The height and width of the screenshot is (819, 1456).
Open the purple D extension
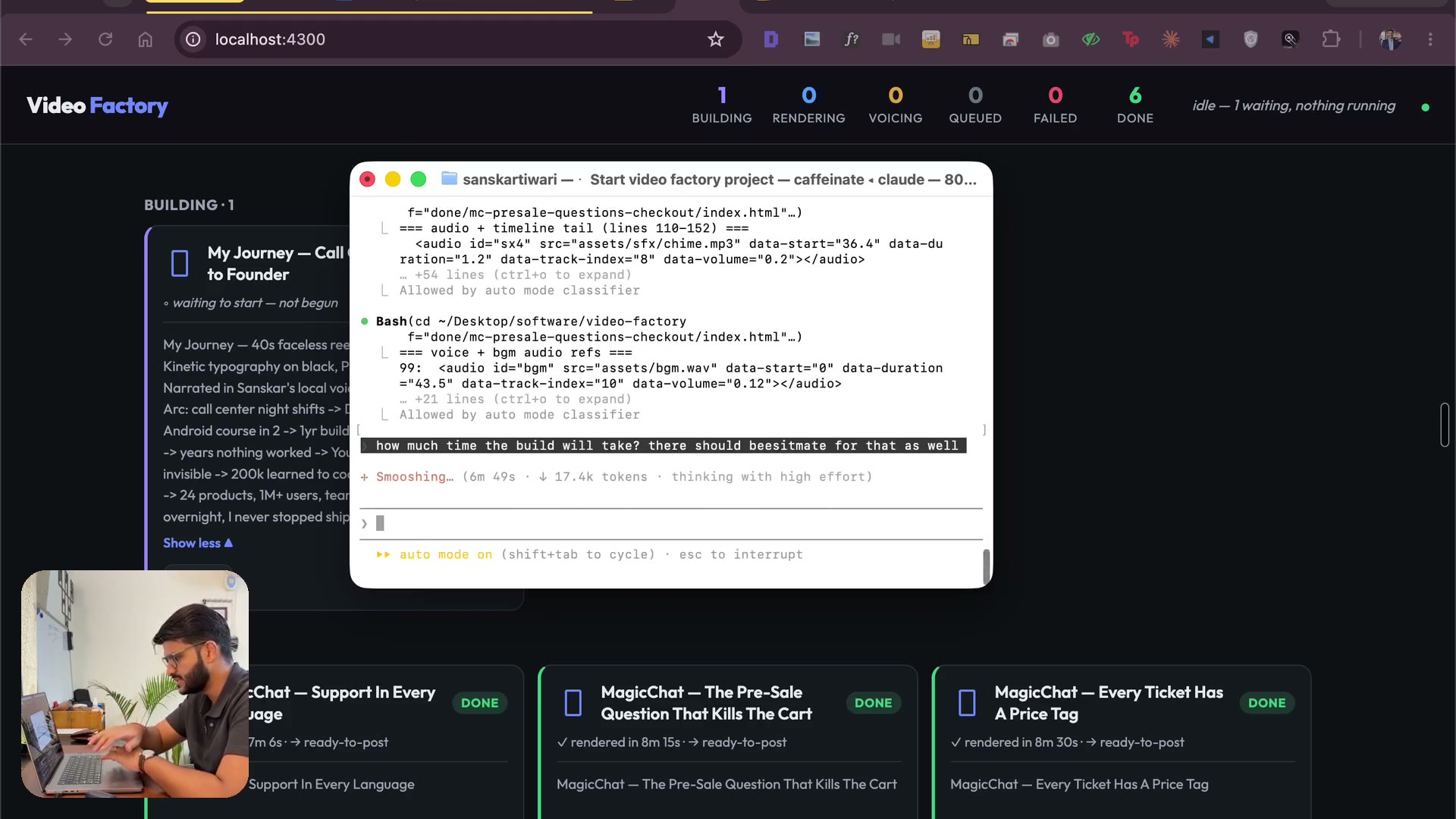pos(771,39)
